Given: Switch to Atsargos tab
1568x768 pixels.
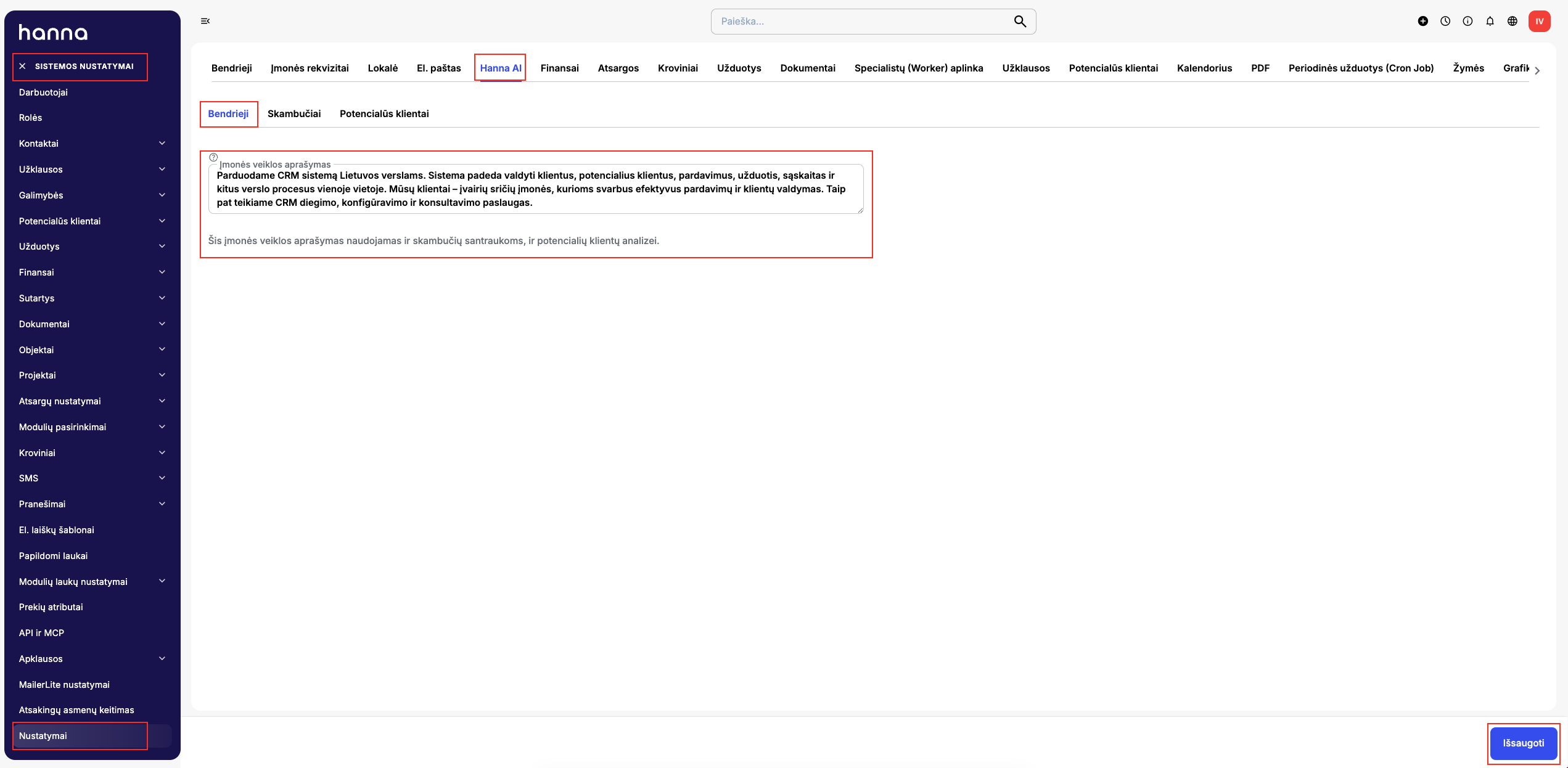Looking at the screenshot, I should (x=618, y=68).
